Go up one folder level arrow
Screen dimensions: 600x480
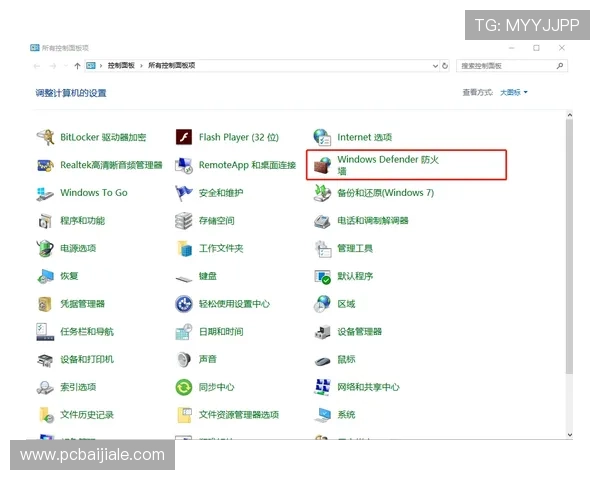point(77,66)
